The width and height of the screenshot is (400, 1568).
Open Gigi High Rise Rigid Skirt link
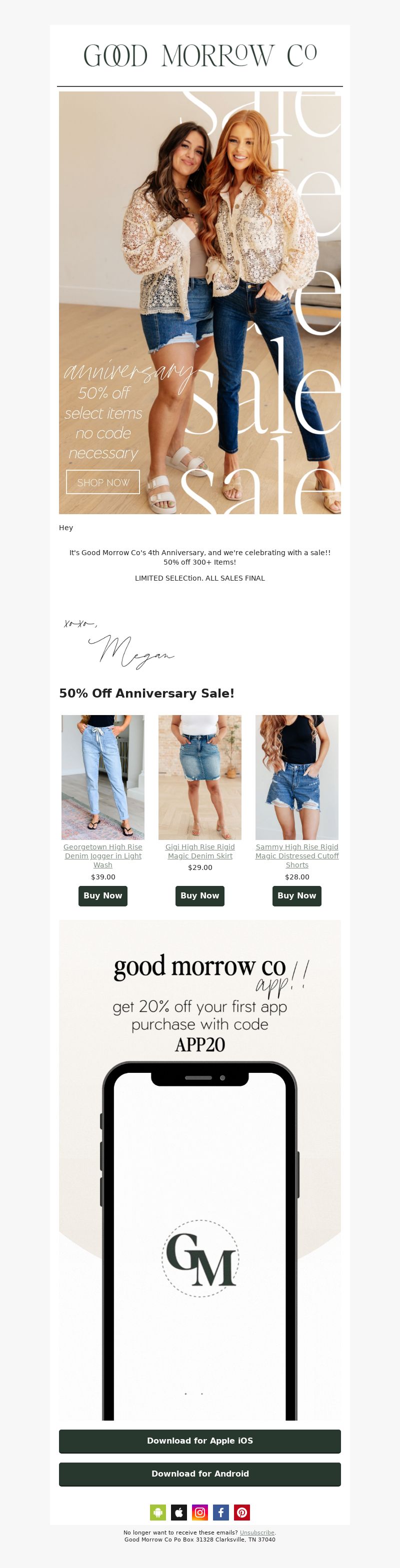point(199,851)
